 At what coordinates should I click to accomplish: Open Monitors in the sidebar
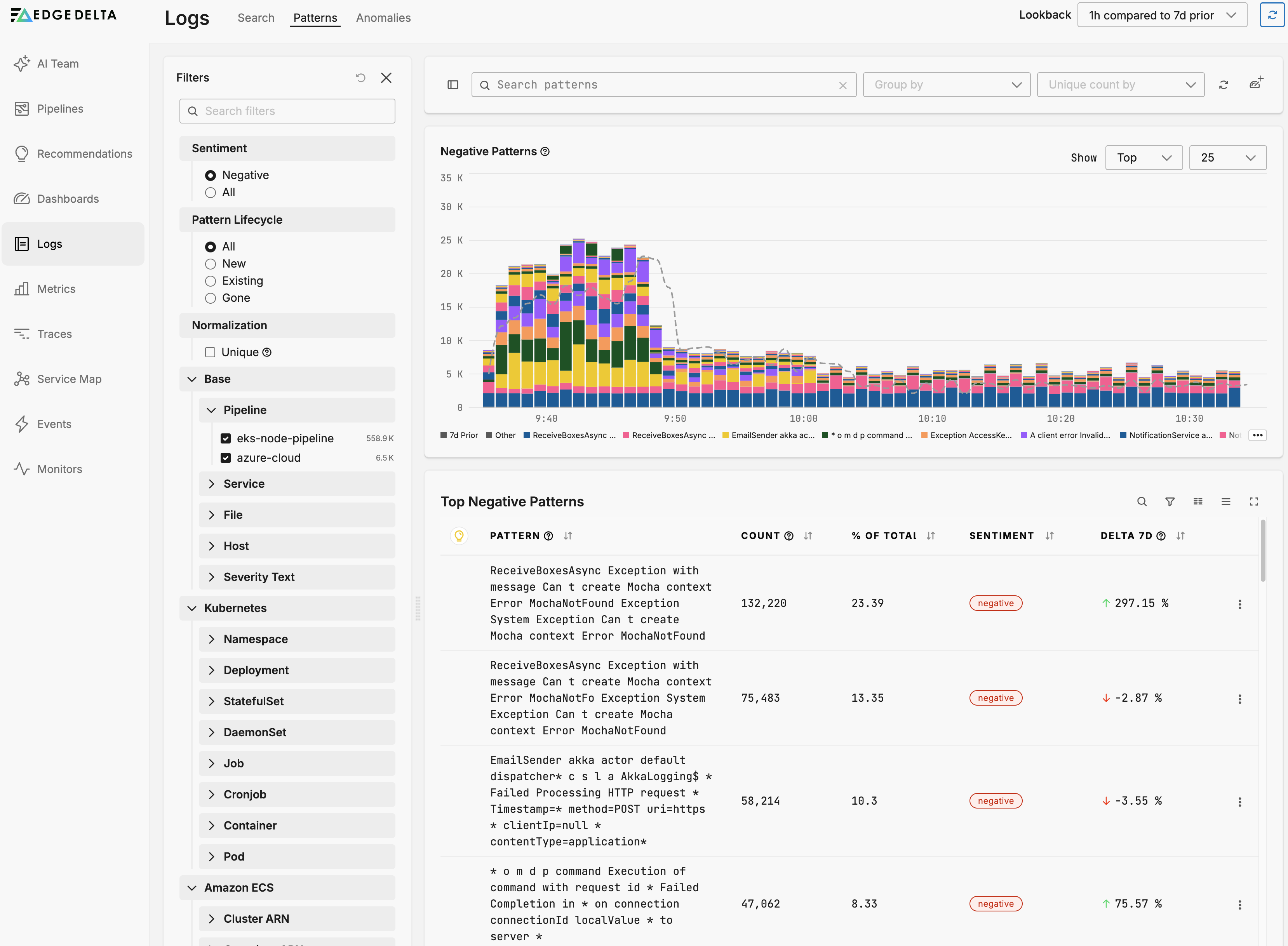59,469
